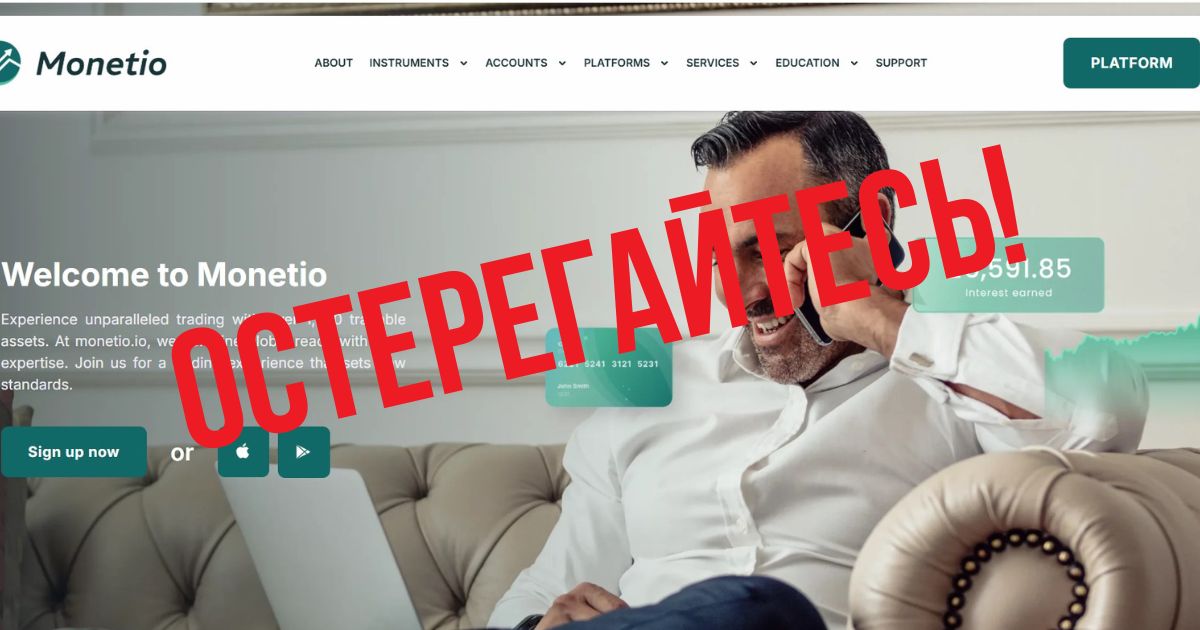
Task: Select the Accounts menu label
Action: click(516, 63)
